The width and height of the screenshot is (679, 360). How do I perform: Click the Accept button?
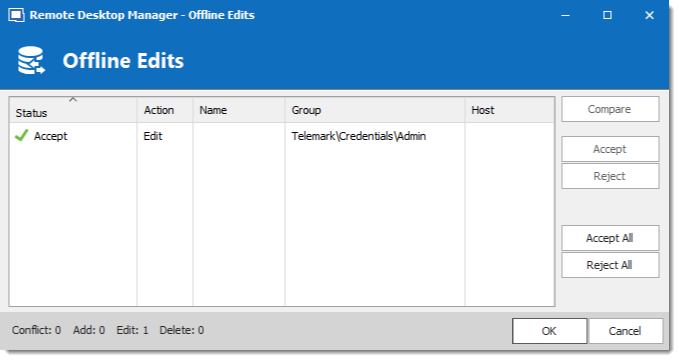610,149
